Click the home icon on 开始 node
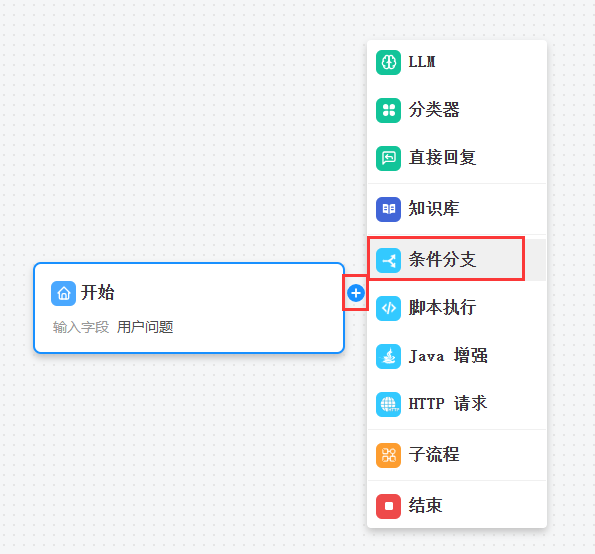 [63, 293]
